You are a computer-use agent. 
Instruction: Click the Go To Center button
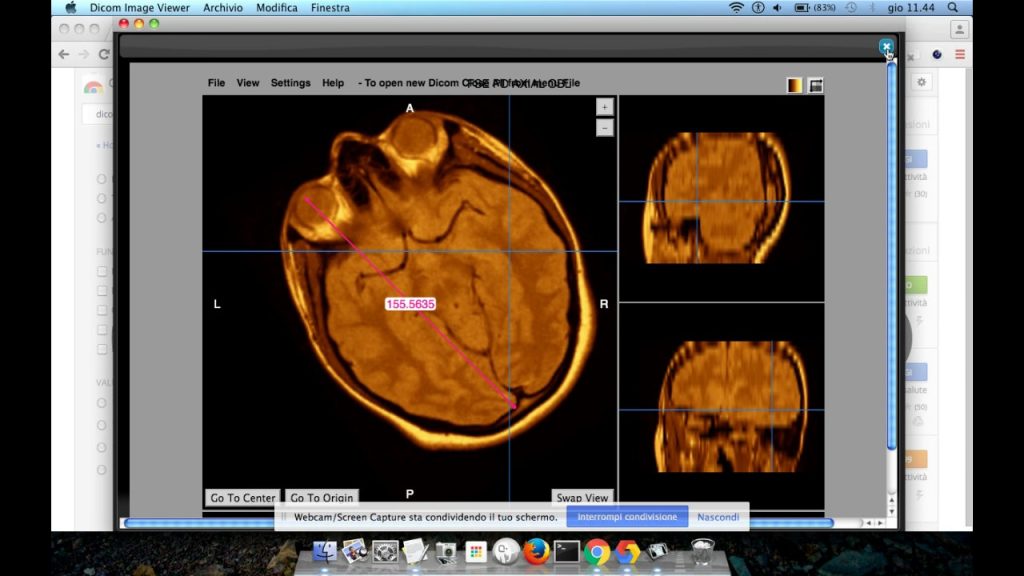click(241, 498)
